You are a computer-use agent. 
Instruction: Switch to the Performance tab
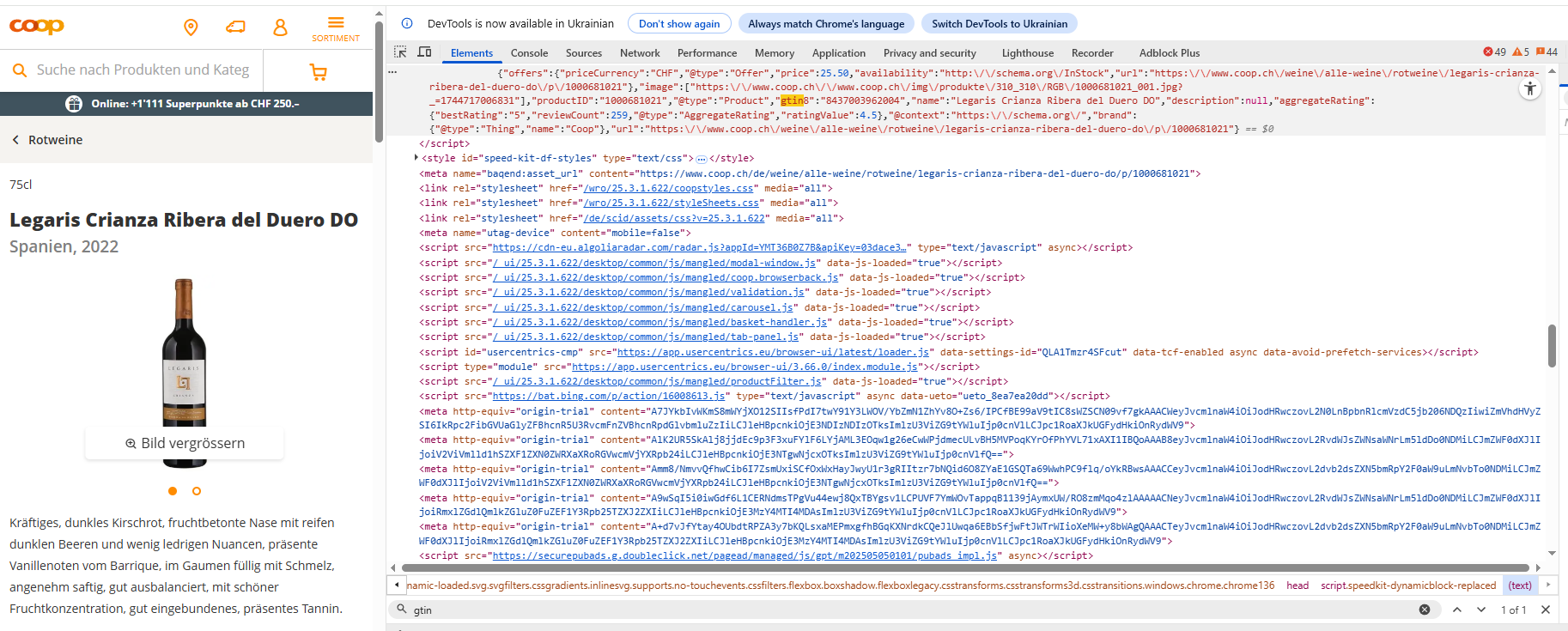[x=707, y=53]
